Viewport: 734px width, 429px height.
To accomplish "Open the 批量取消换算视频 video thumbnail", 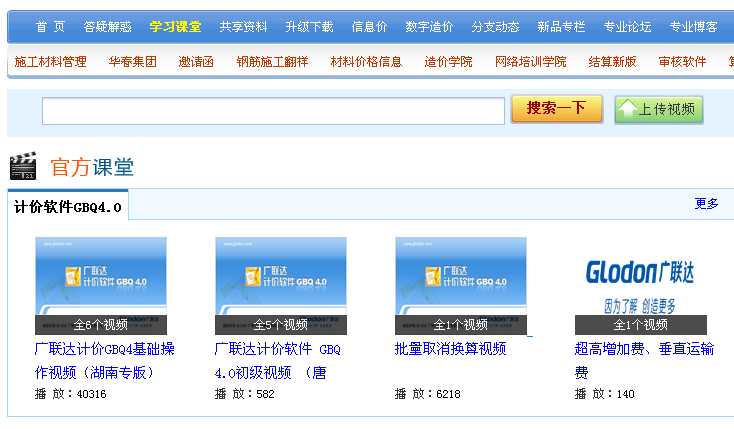I will (461, 286).
